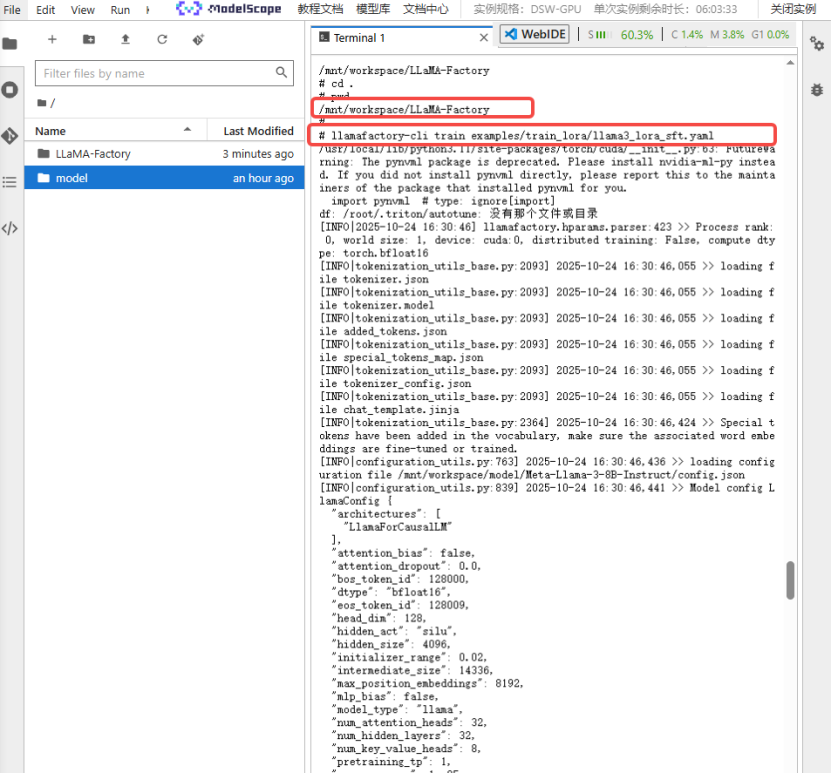The height and width of the screenshot is (773, 831).
Task: Open running terminals and kernels sidebar icon
Action: [x=10, y=90]
